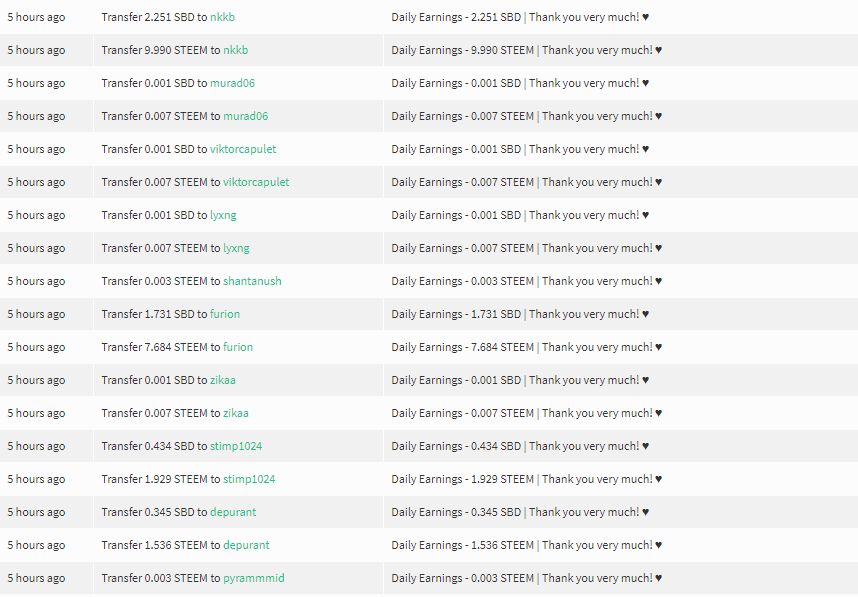
Task: Open depurant link in 0.345 SBD transfer
Action: coord(233,512)
